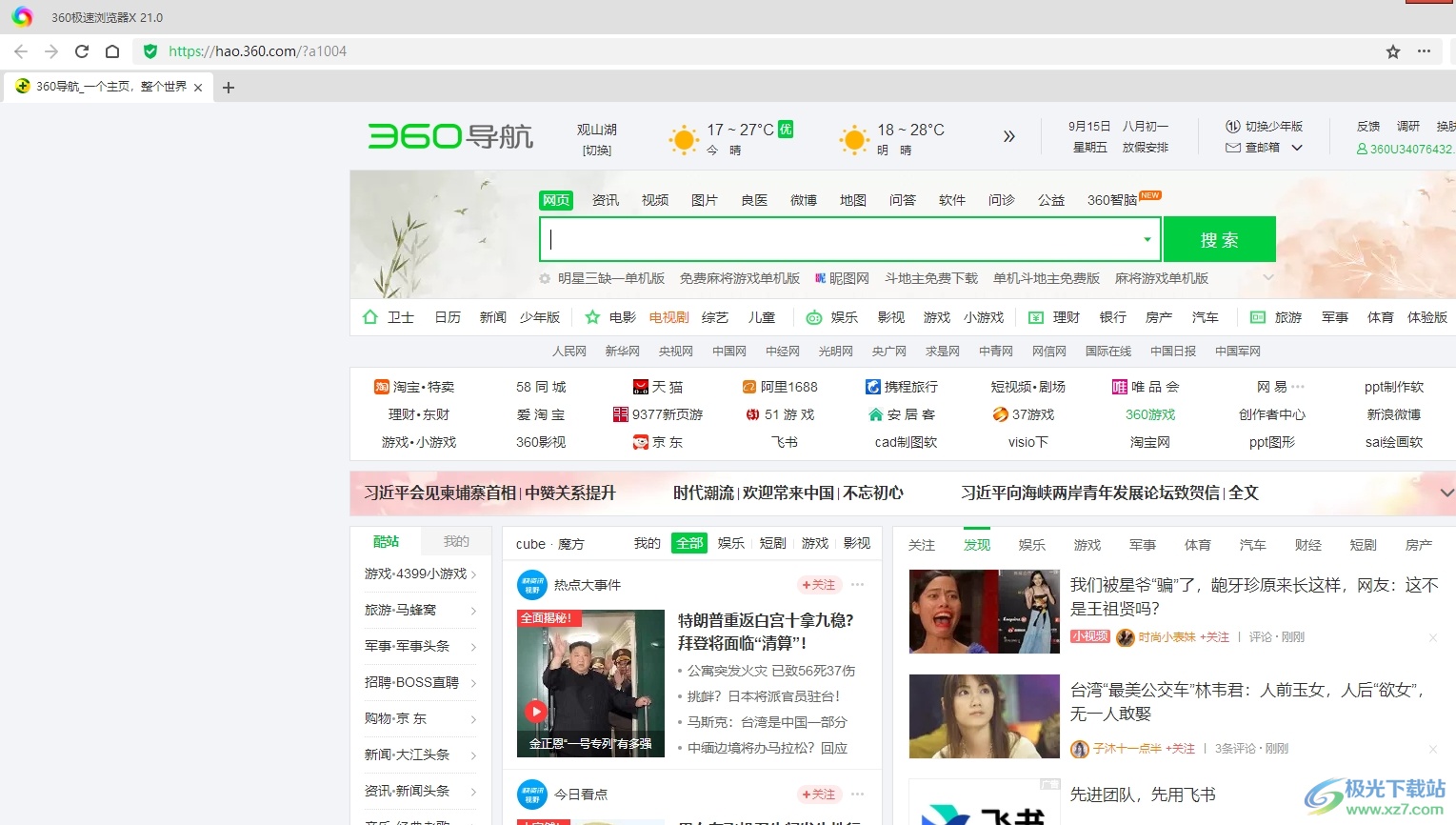Switch to the 发现 feed tab
The width and height of the screenshot is (1456, 825).
click(x=977, y=545)
